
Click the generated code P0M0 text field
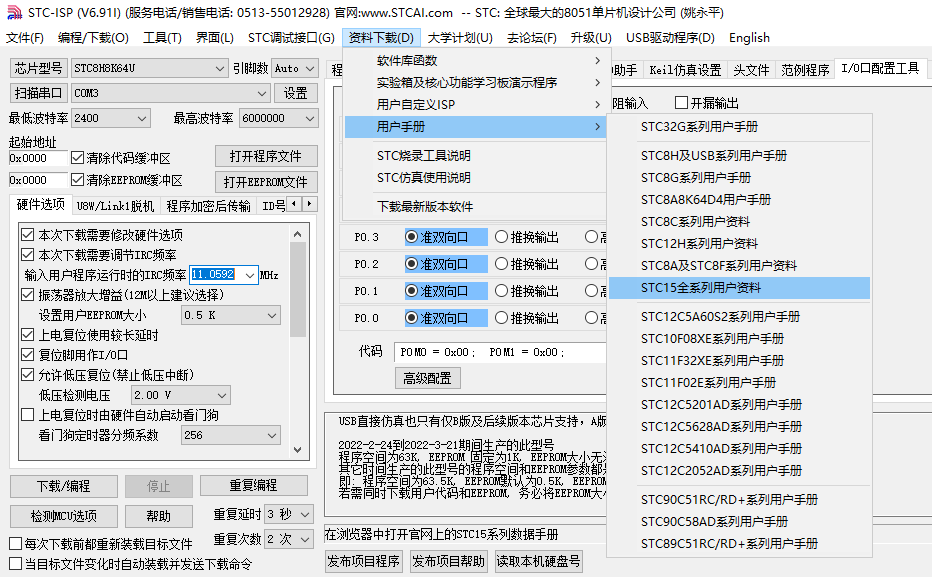(x=500, y=352)
